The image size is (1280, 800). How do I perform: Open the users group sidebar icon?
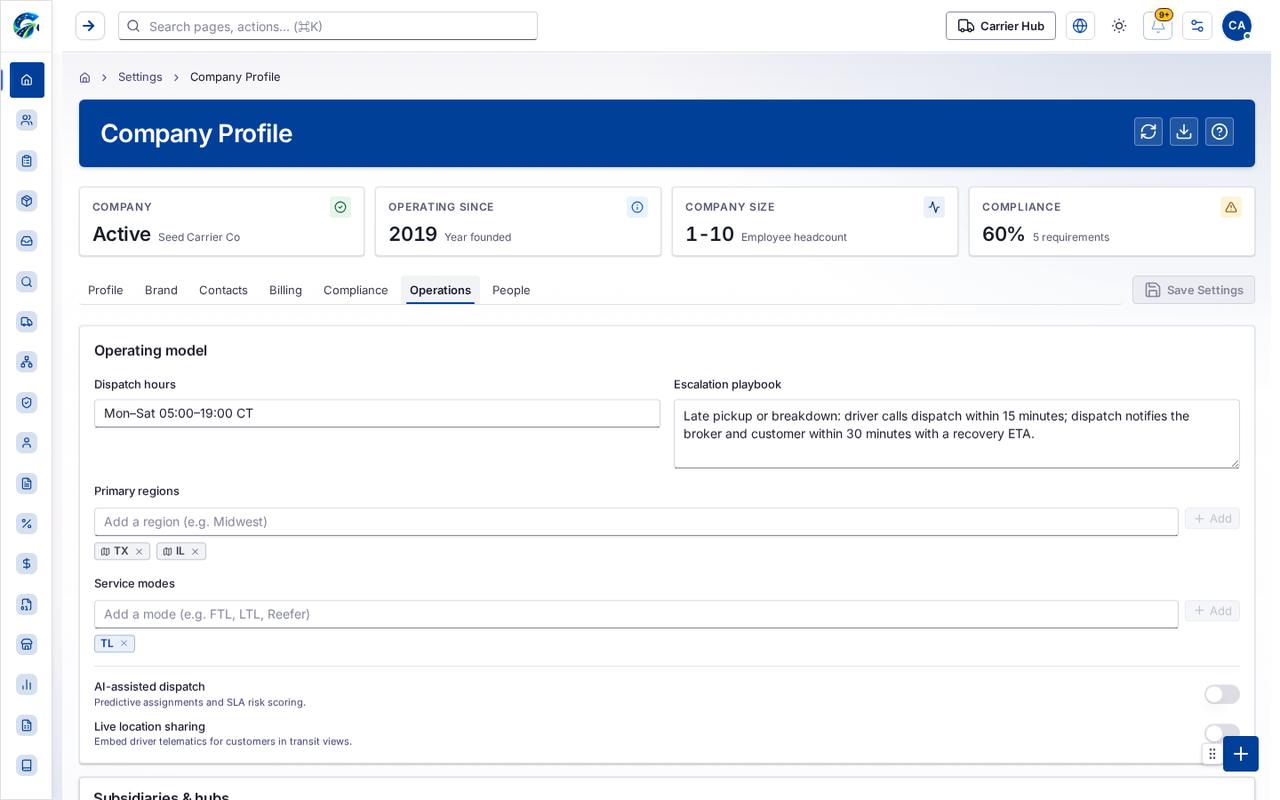[x=27, y=120]
